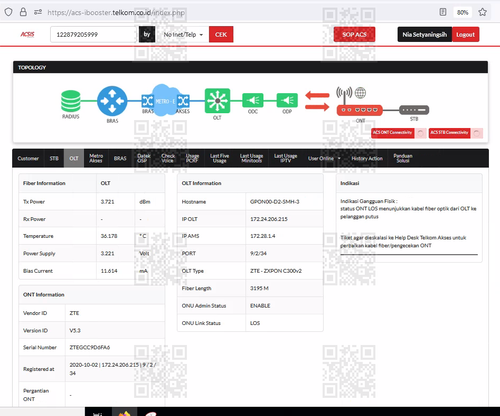500x416 pixels.
Task: Click the ODC icon in topology
Action: tap(253, 100)
